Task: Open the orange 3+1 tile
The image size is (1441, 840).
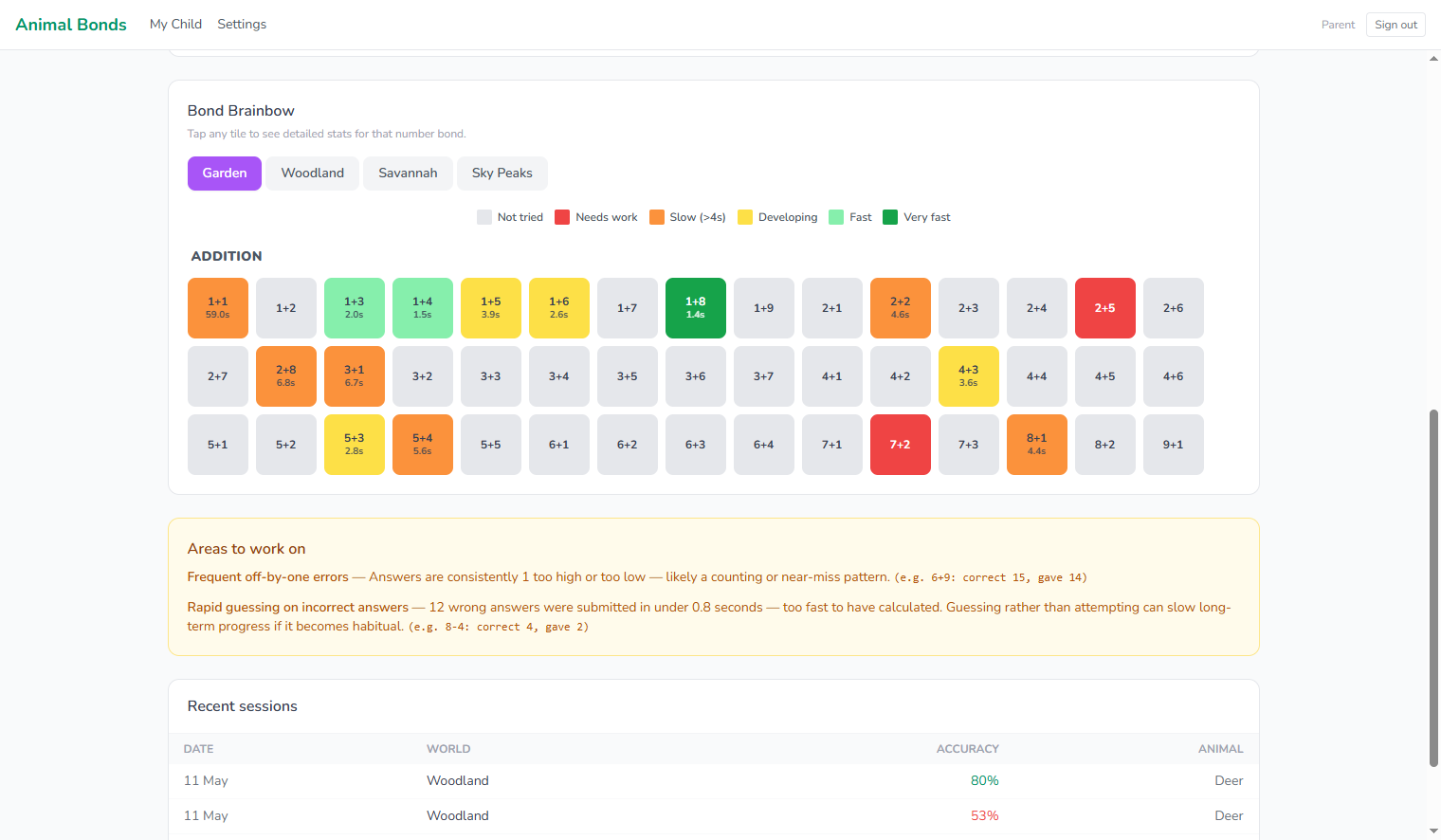Action: (355, 376)
